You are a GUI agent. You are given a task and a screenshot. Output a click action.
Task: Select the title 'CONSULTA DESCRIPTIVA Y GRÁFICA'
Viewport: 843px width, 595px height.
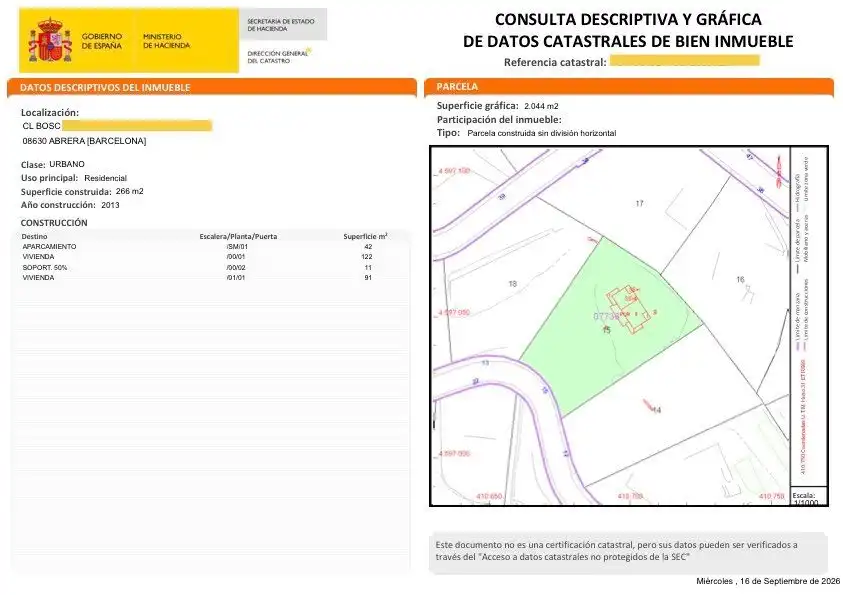628,19
